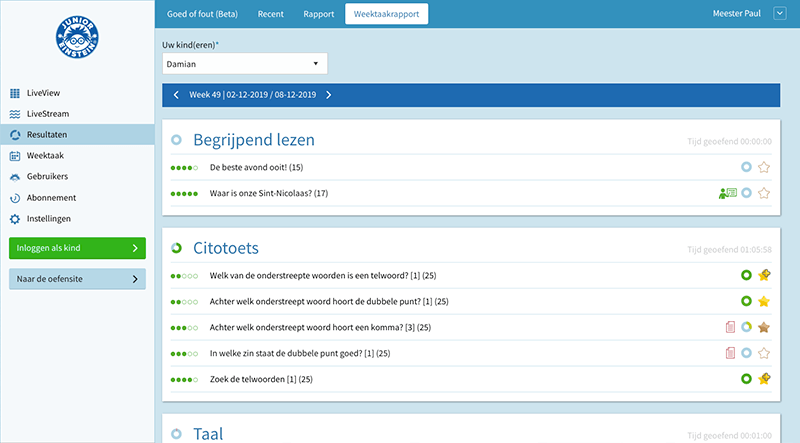
Task: Open Abonnement in the sidebar
Action: (52, 198)
